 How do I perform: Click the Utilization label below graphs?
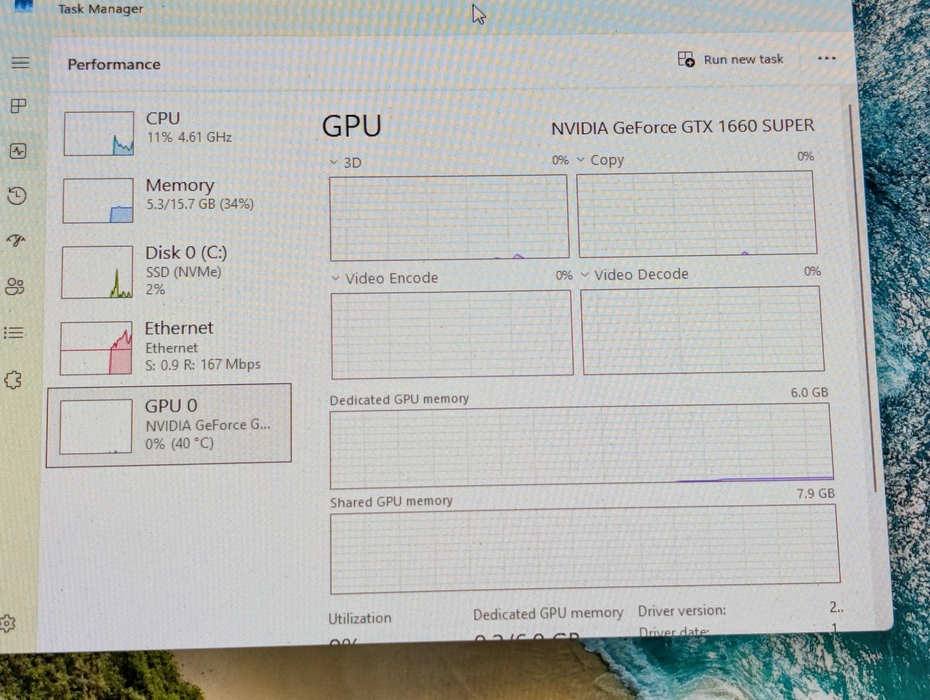click(360, 618)
